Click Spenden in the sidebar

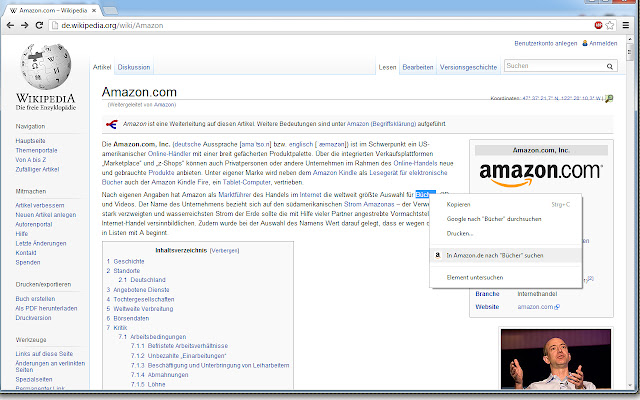click(x=28, y=262)
